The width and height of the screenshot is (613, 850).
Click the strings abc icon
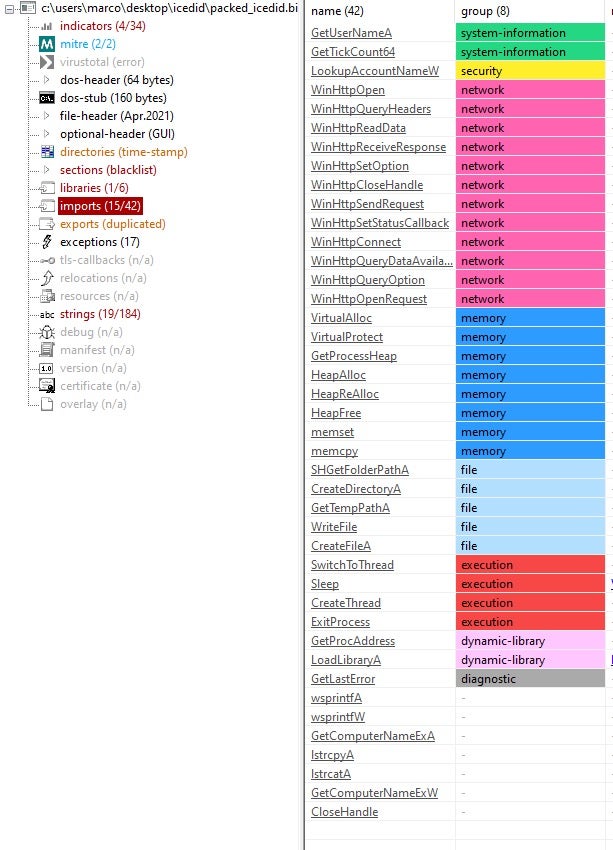tap(46, 314)
